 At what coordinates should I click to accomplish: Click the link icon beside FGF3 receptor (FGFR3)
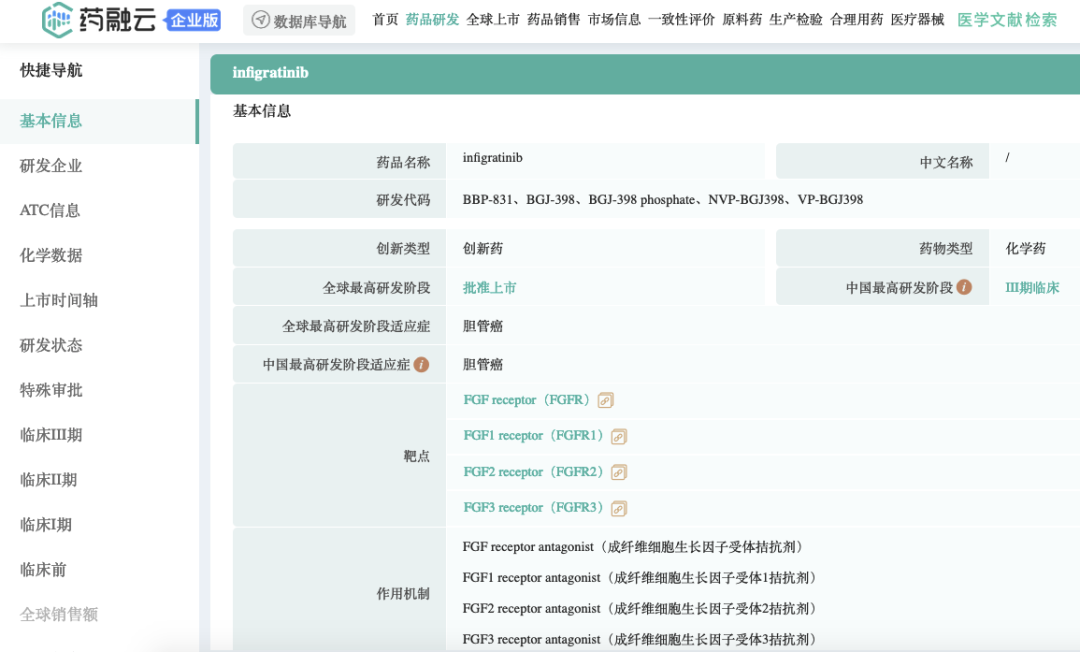tap(618, 508)
